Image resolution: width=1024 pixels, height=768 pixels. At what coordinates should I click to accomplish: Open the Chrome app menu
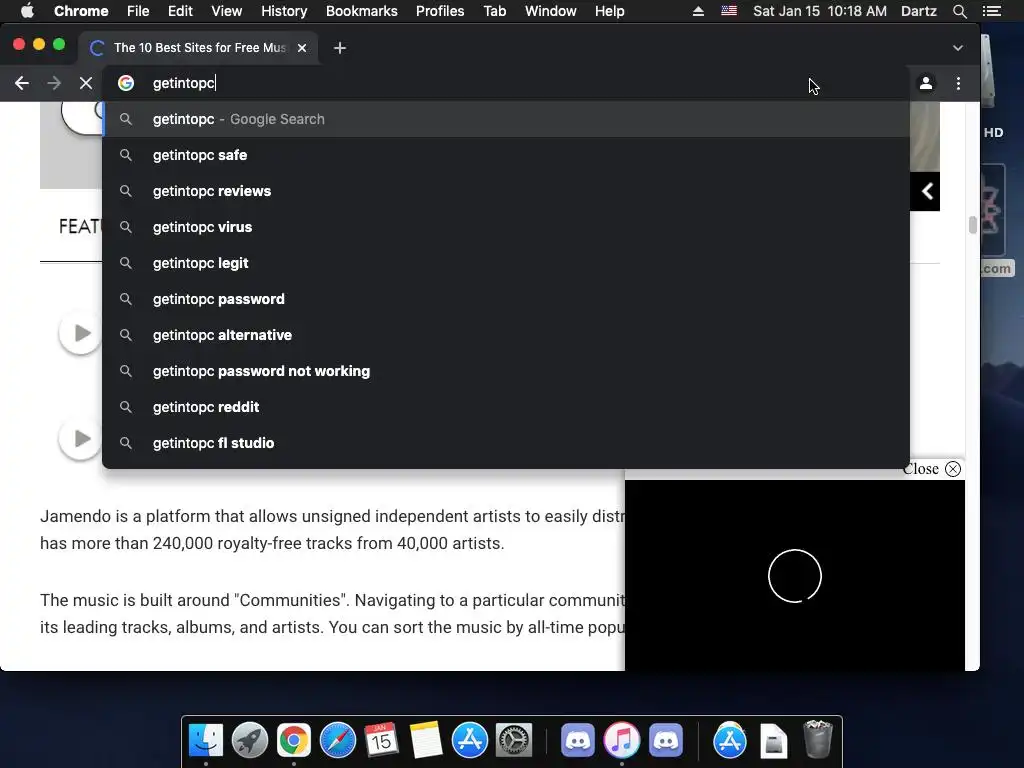click(81, 11)
